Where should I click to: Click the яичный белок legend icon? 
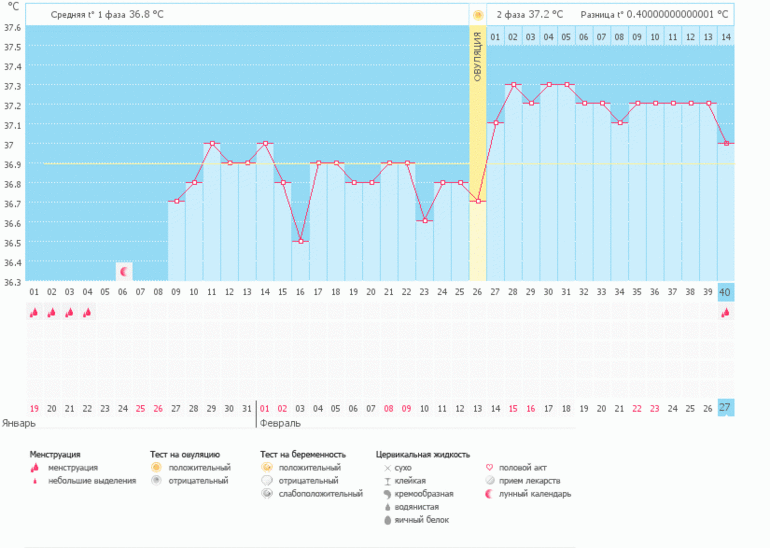coord(386,520)
